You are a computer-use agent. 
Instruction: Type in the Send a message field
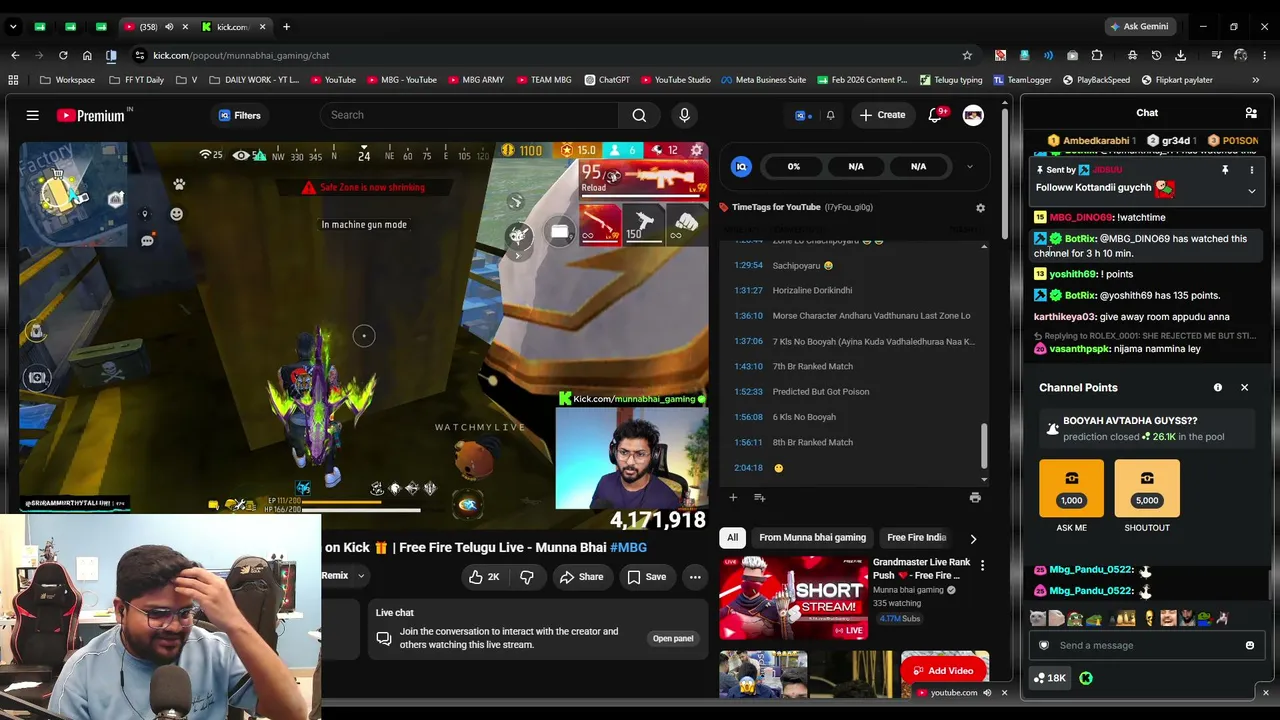tap(1146, 645)
